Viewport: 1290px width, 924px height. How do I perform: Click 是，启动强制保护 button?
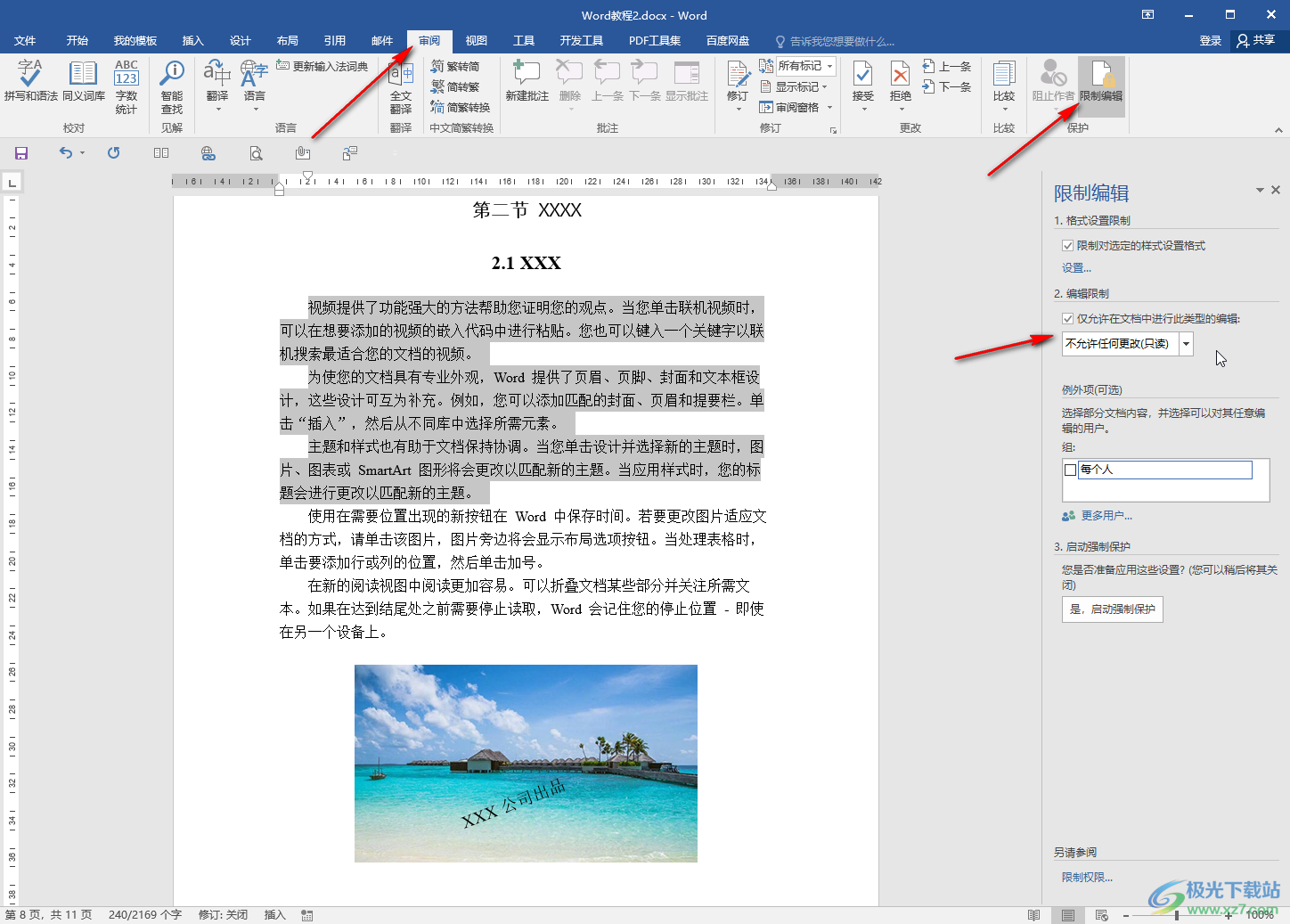(1112, 609)
